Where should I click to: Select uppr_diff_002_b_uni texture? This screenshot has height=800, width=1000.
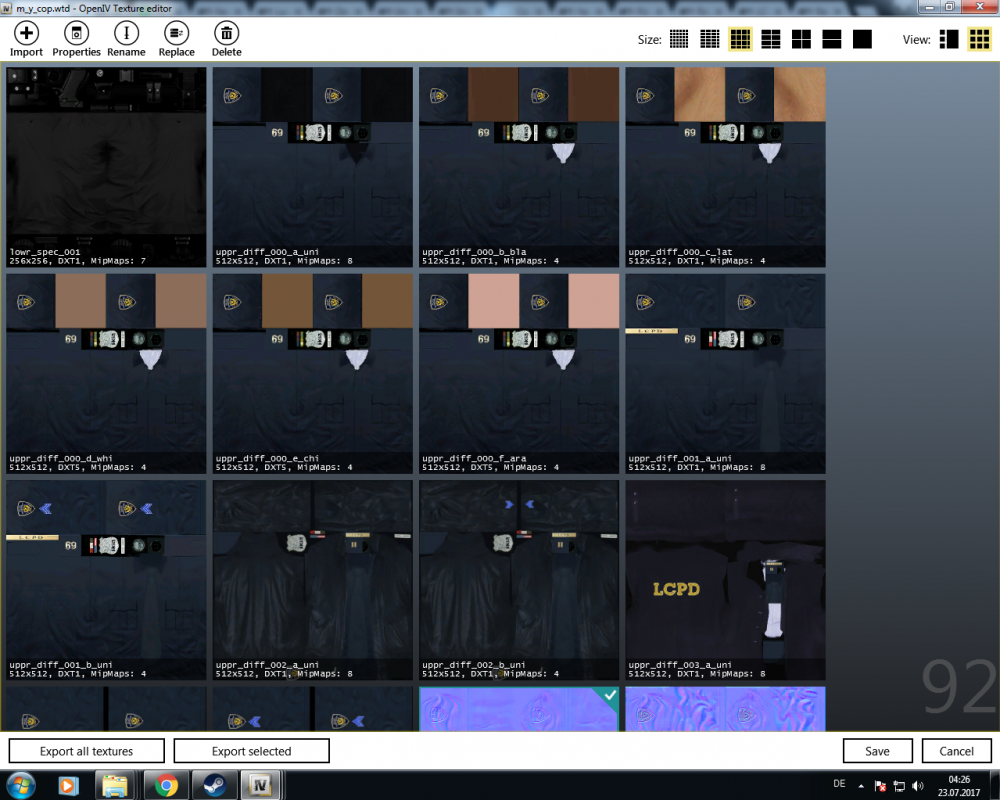(x=519, y=581)
